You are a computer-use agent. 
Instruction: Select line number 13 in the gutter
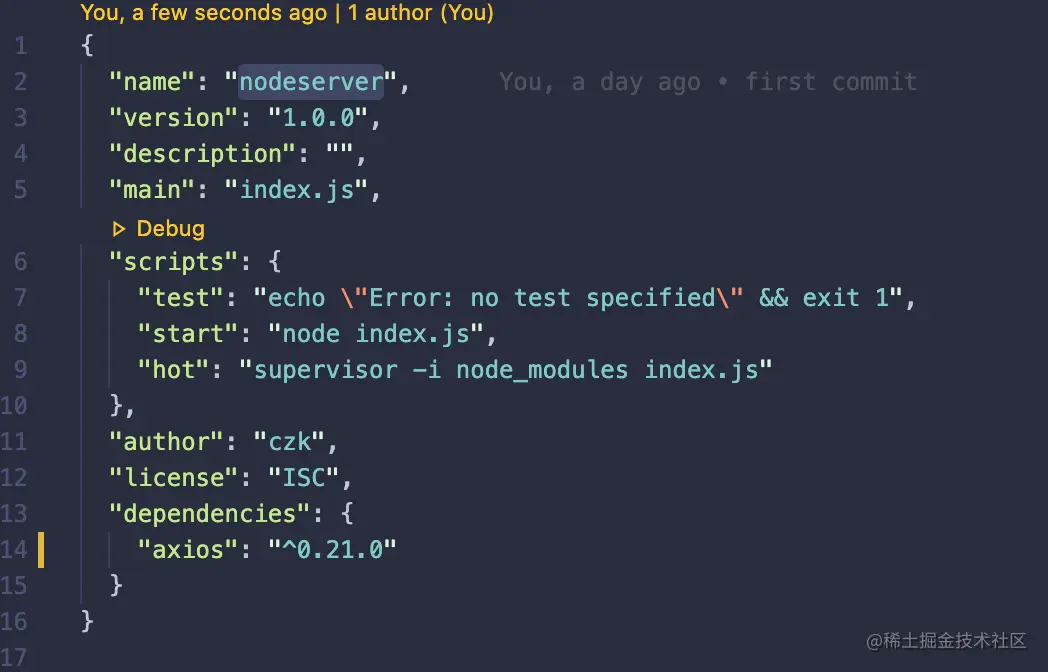click(x=15, y=514)
